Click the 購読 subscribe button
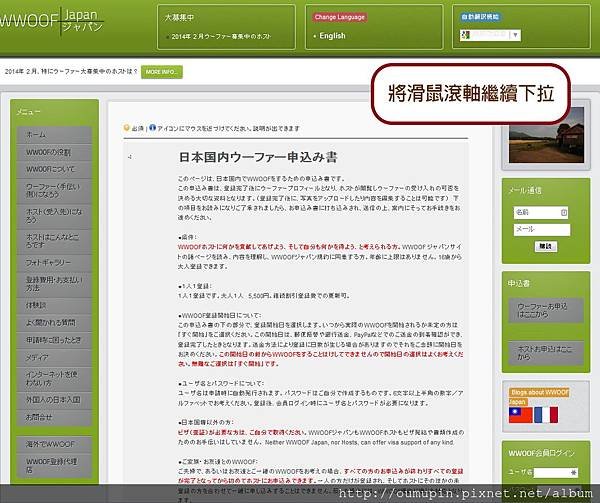The image size is (600, 503). (546, 246)
